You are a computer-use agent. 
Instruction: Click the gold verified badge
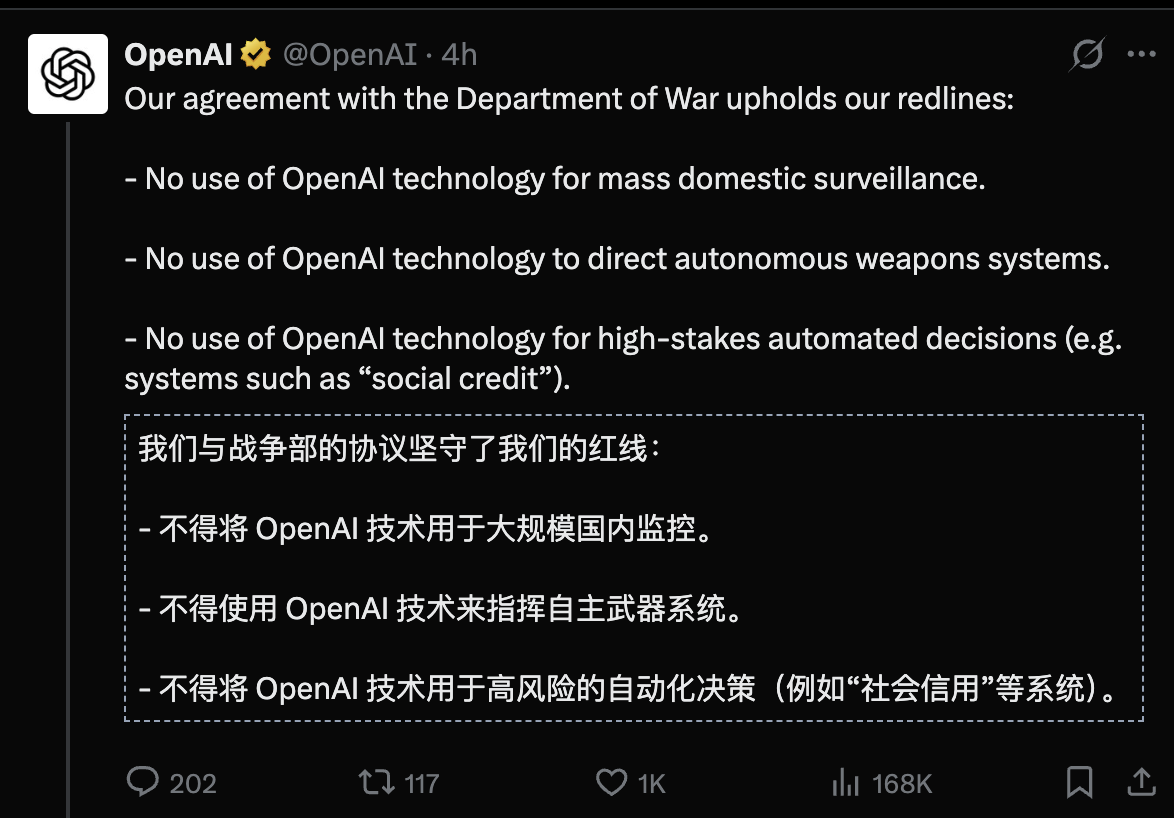tap(257, 55)
